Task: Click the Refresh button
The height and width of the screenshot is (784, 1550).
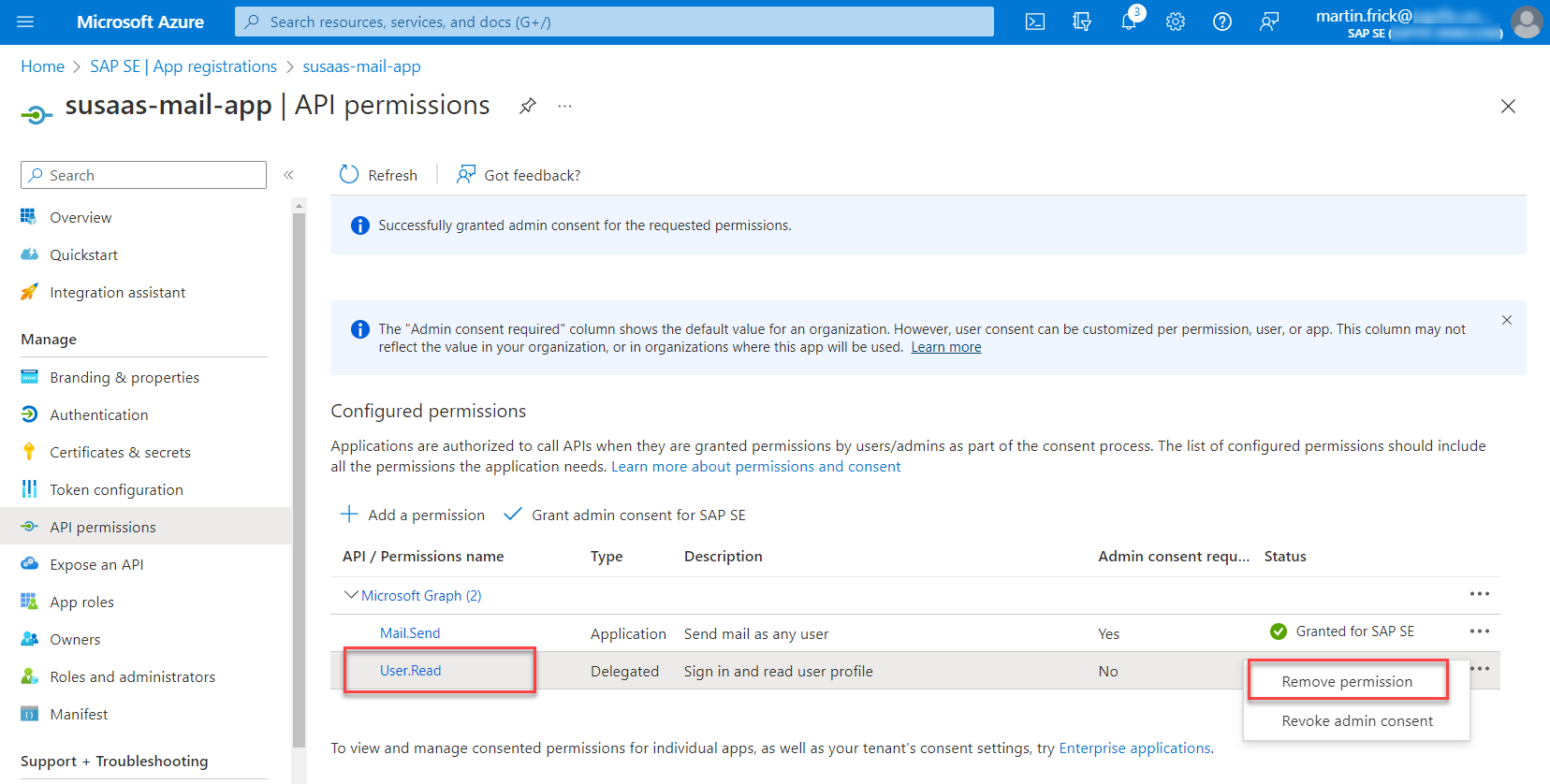Action: click(378, 175)
